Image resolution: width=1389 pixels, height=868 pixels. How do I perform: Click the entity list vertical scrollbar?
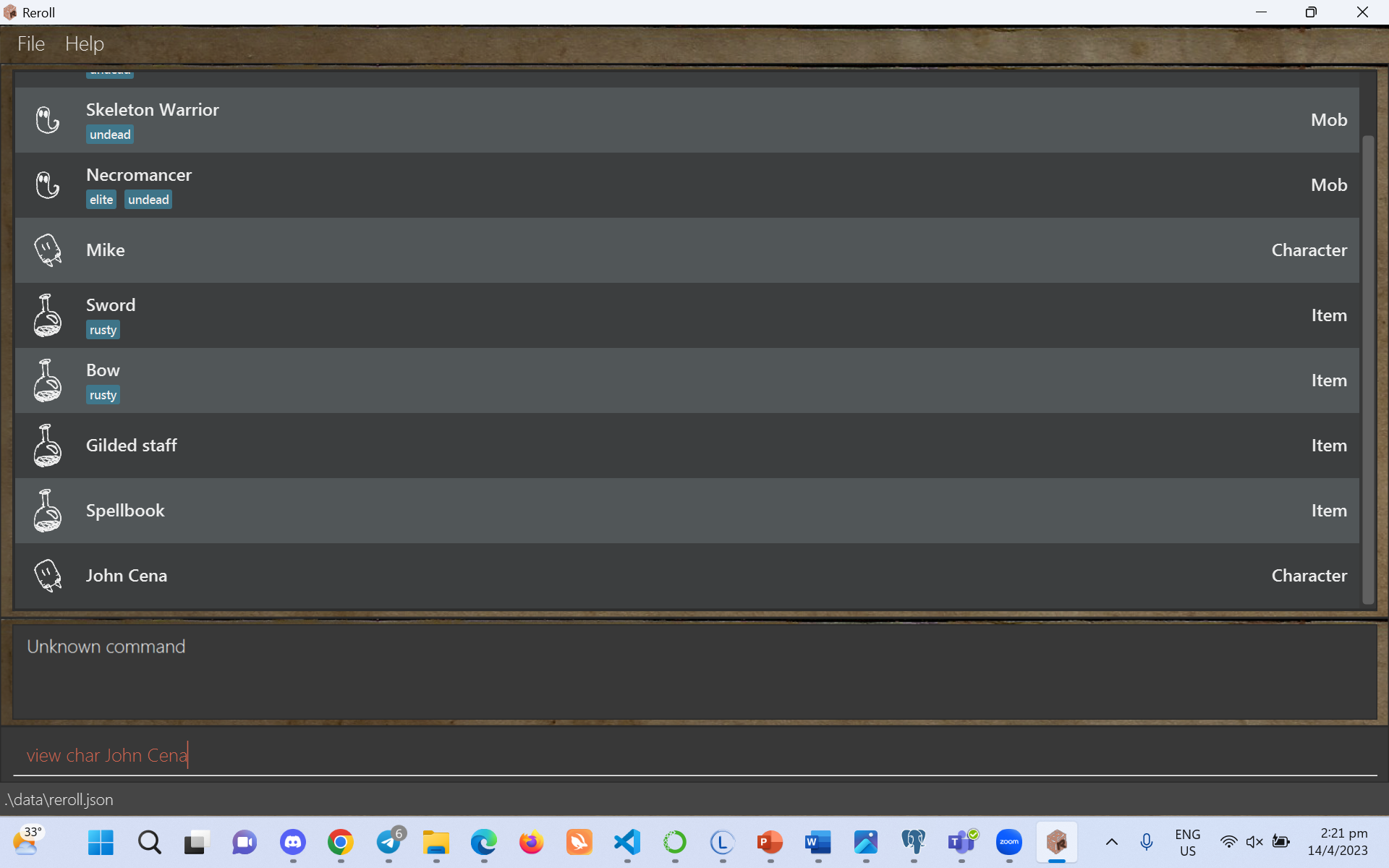click(1367, 369)
